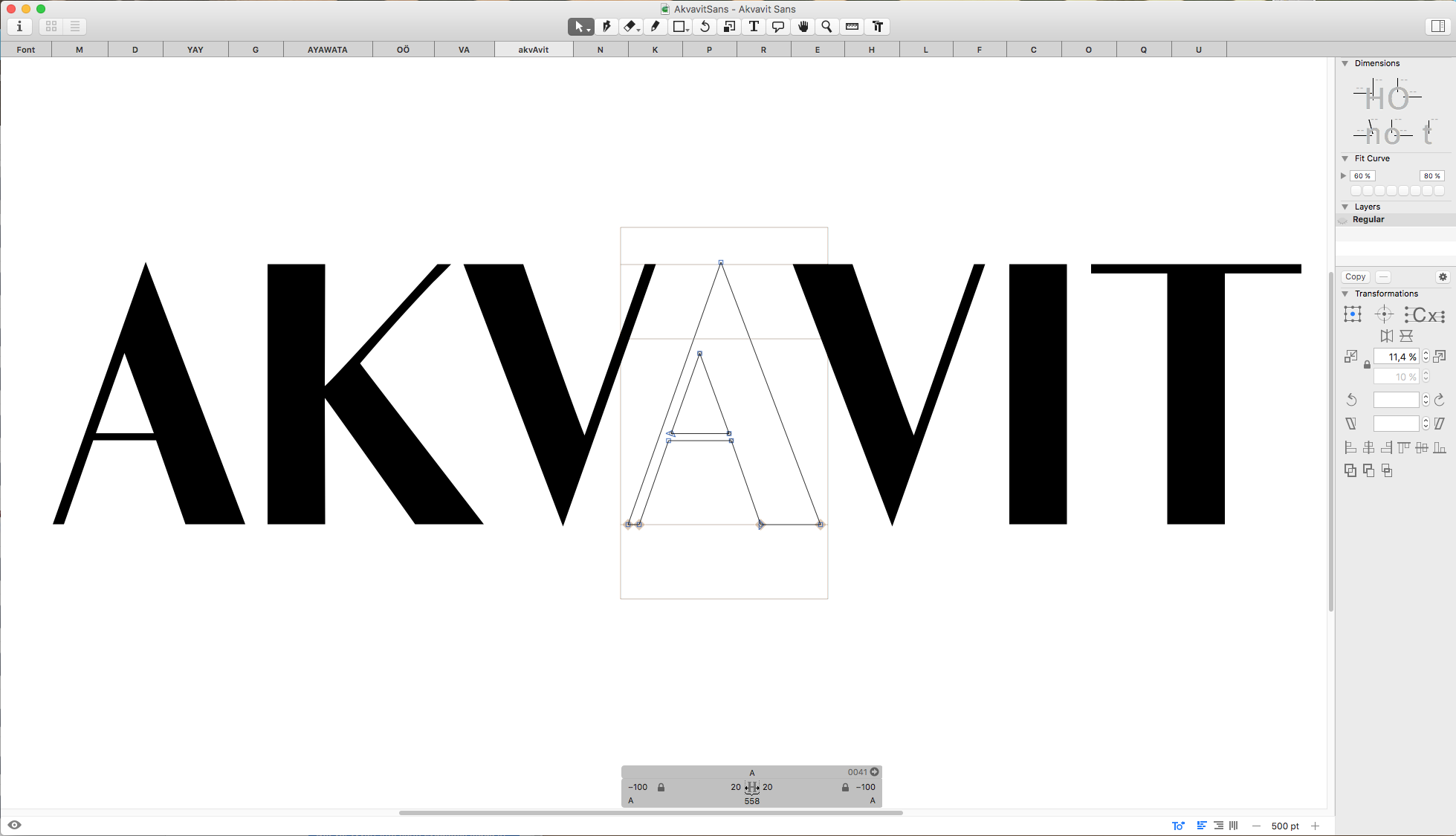Toggle preview eye icon at bottom-left
This screenshot has width=1456, height=836.
pos(14,825)
